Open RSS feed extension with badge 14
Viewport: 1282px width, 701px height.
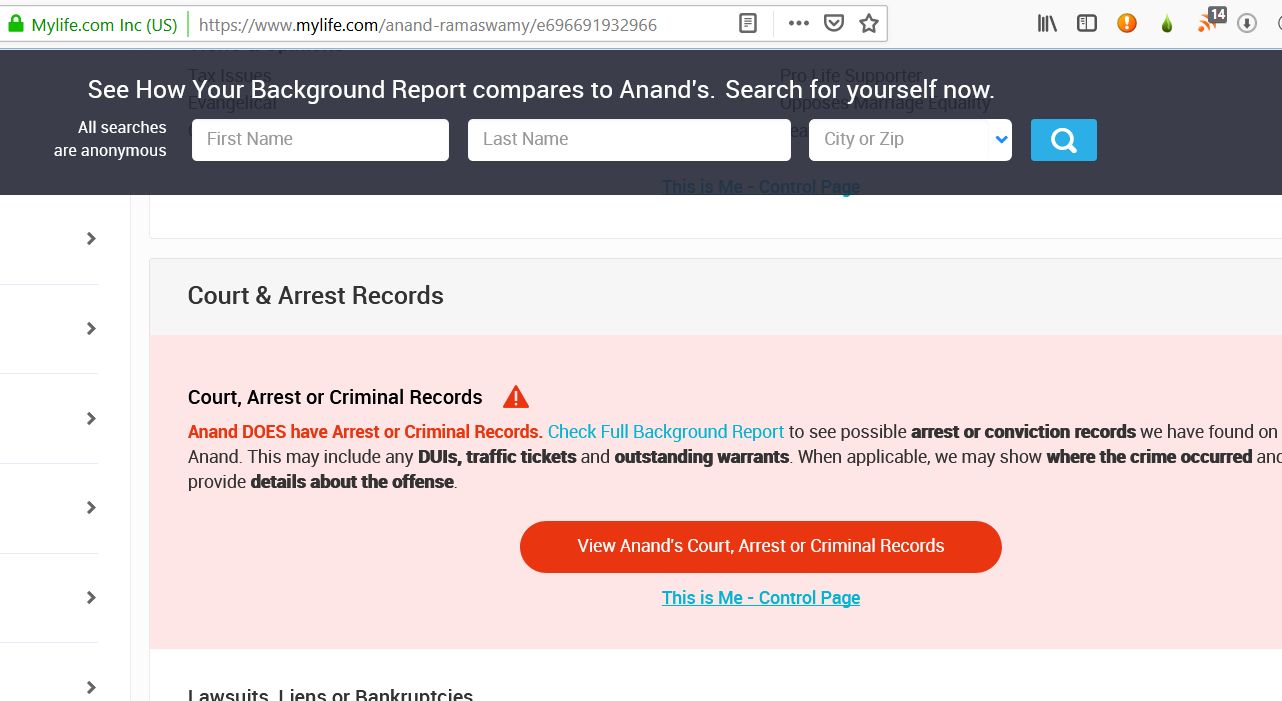point(1210,20)
